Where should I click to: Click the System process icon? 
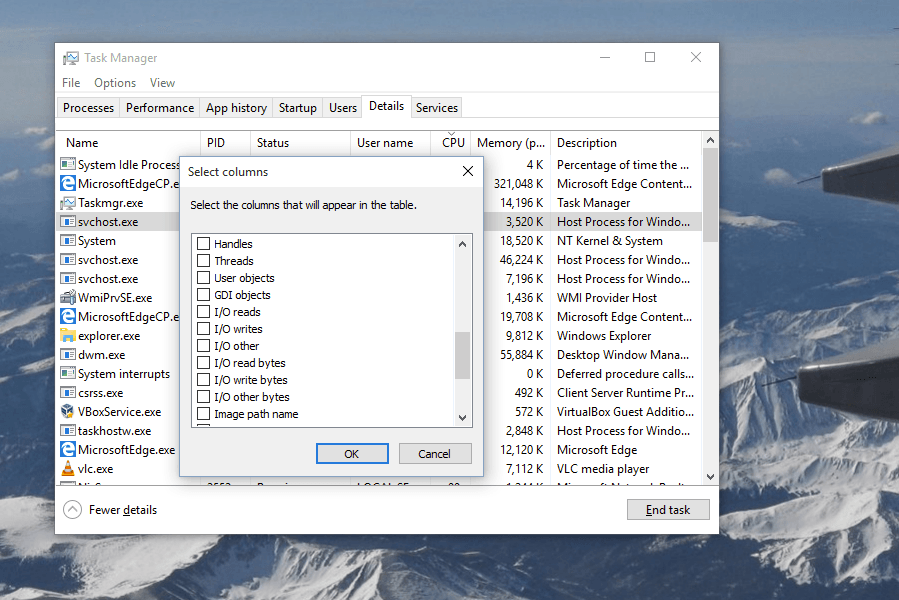coord(68,240)
